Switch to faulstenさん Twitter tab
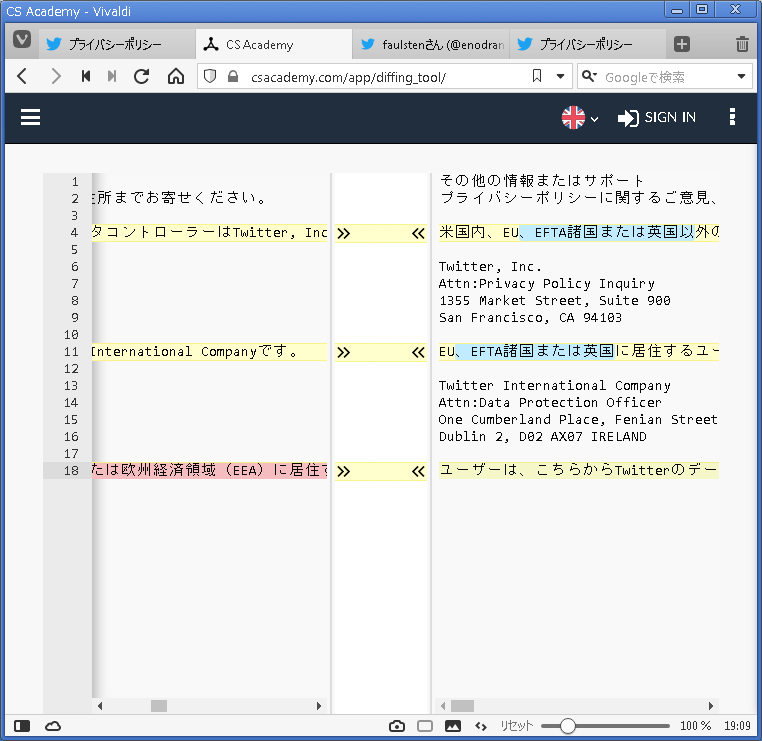 [431, 44]
